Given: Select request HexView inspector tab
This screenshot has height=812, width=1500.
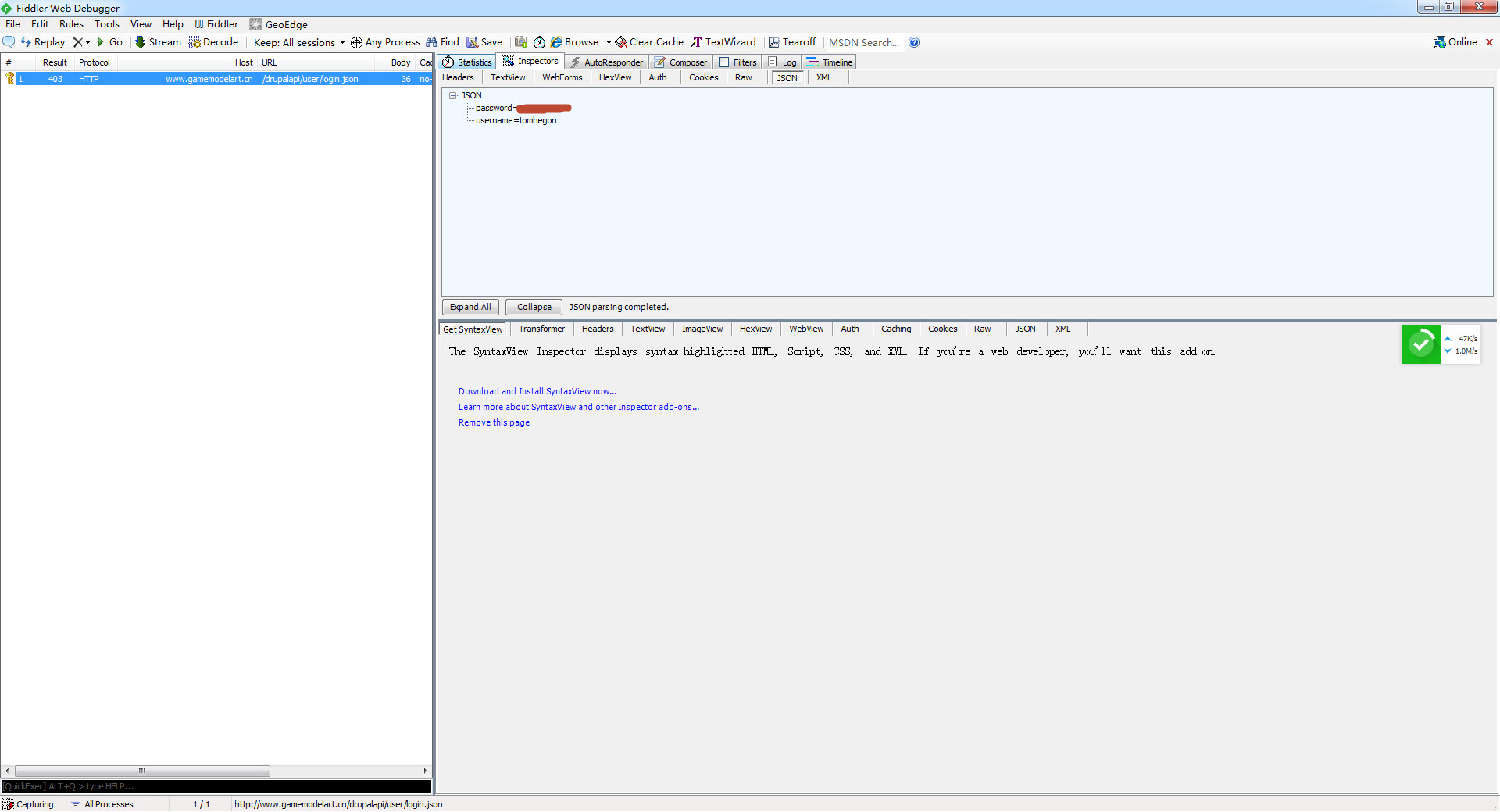Looking at the screenshot, I should pos(615,77).
